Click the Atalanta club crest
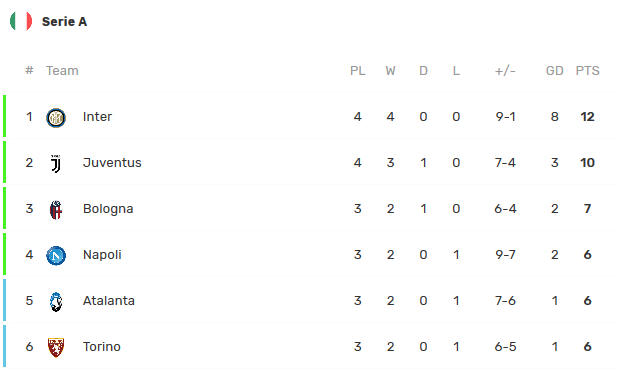Screen dimensions: 618x372 point(56,301)
